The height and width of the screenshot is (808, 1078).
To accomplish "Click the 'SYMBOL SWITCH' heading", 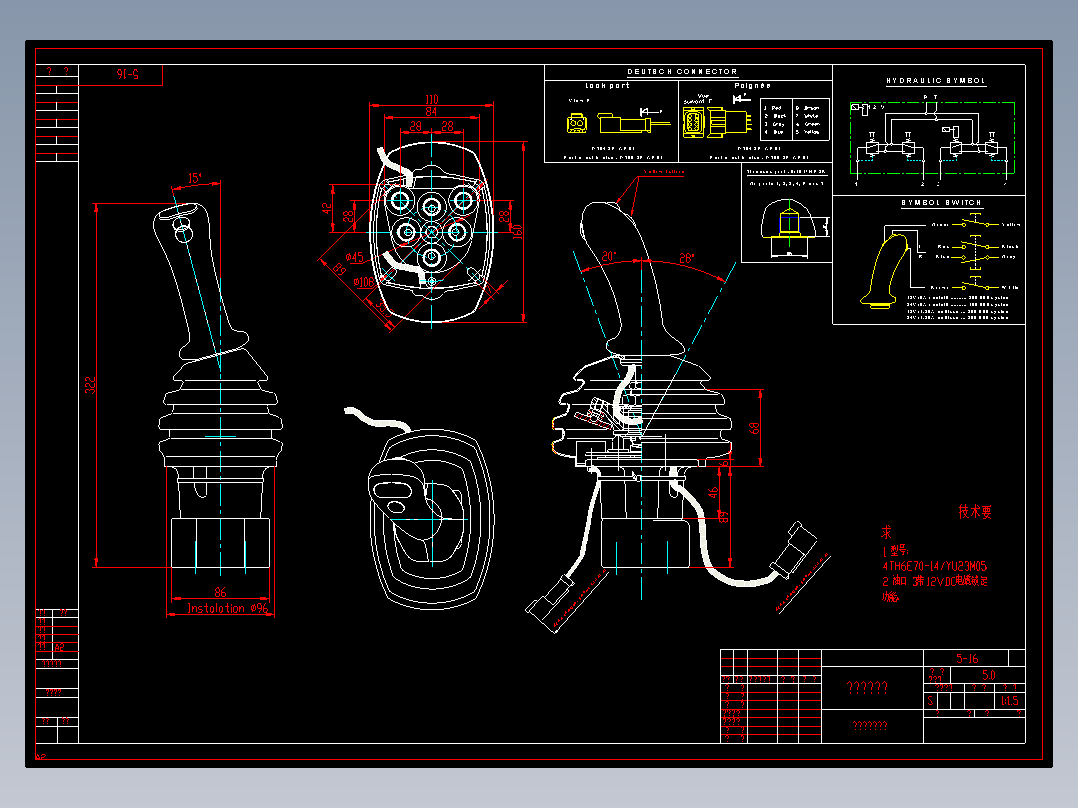I will pos(941,202).
